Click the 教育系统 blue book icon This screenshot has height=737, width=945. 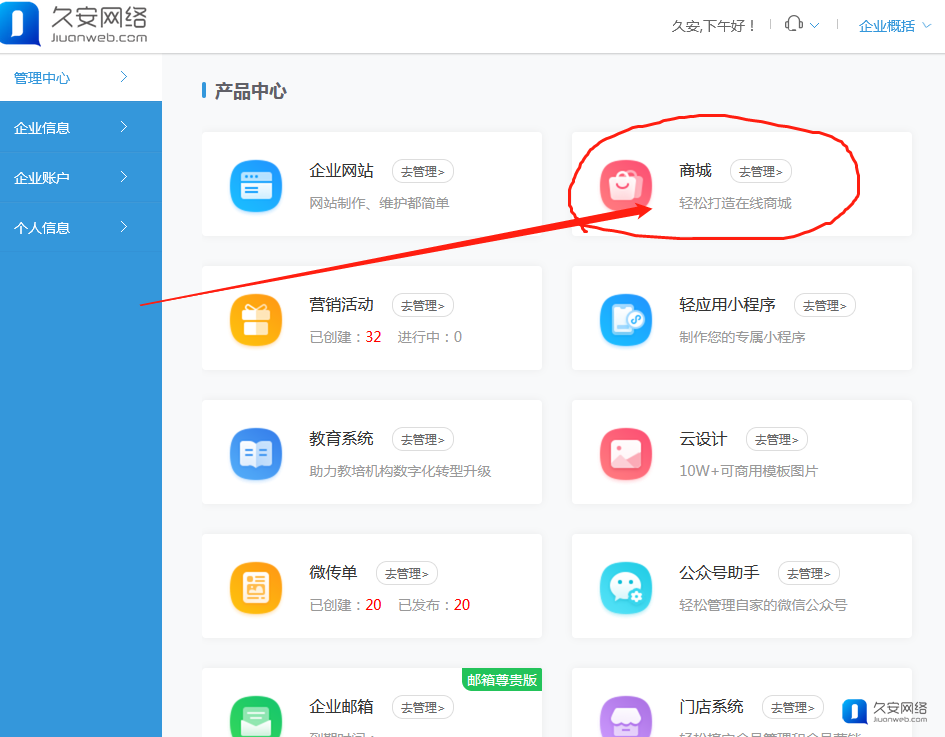pyautogui.click(x=256, y=454)
